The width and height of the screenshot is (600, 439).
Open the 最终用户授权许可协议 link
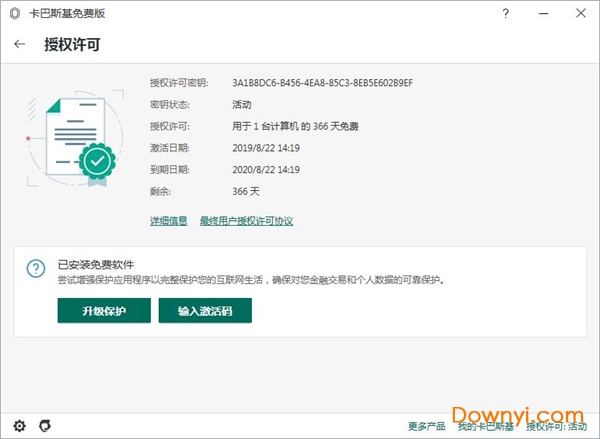246,221
